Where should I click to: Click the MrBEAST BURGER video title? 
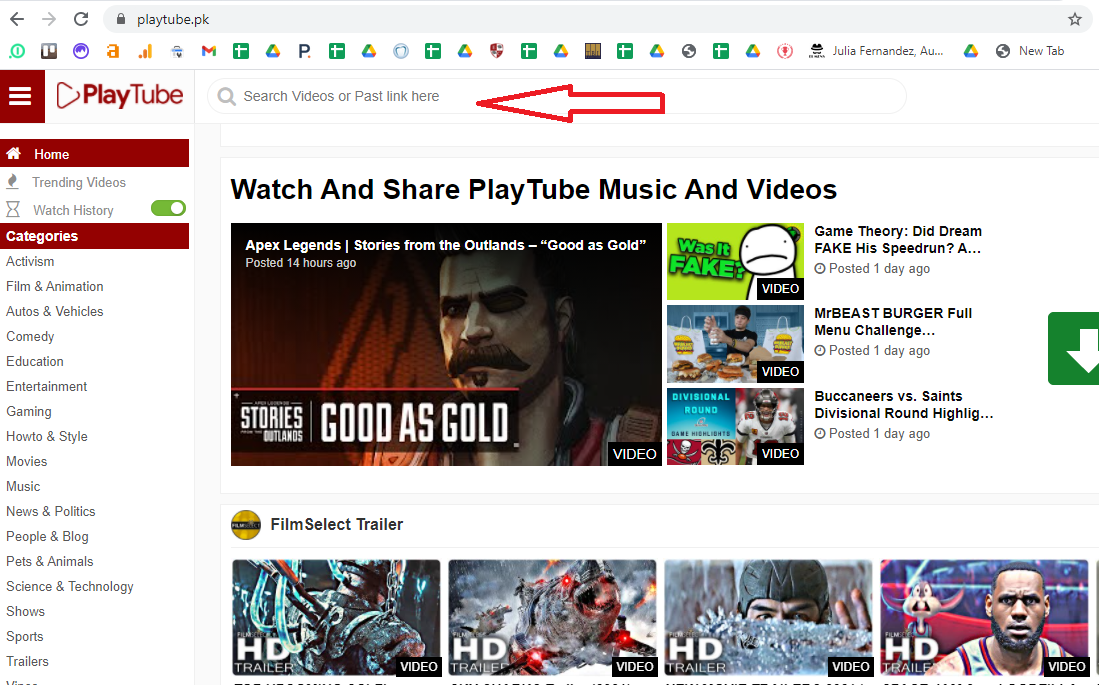click(x=893, y=321)
